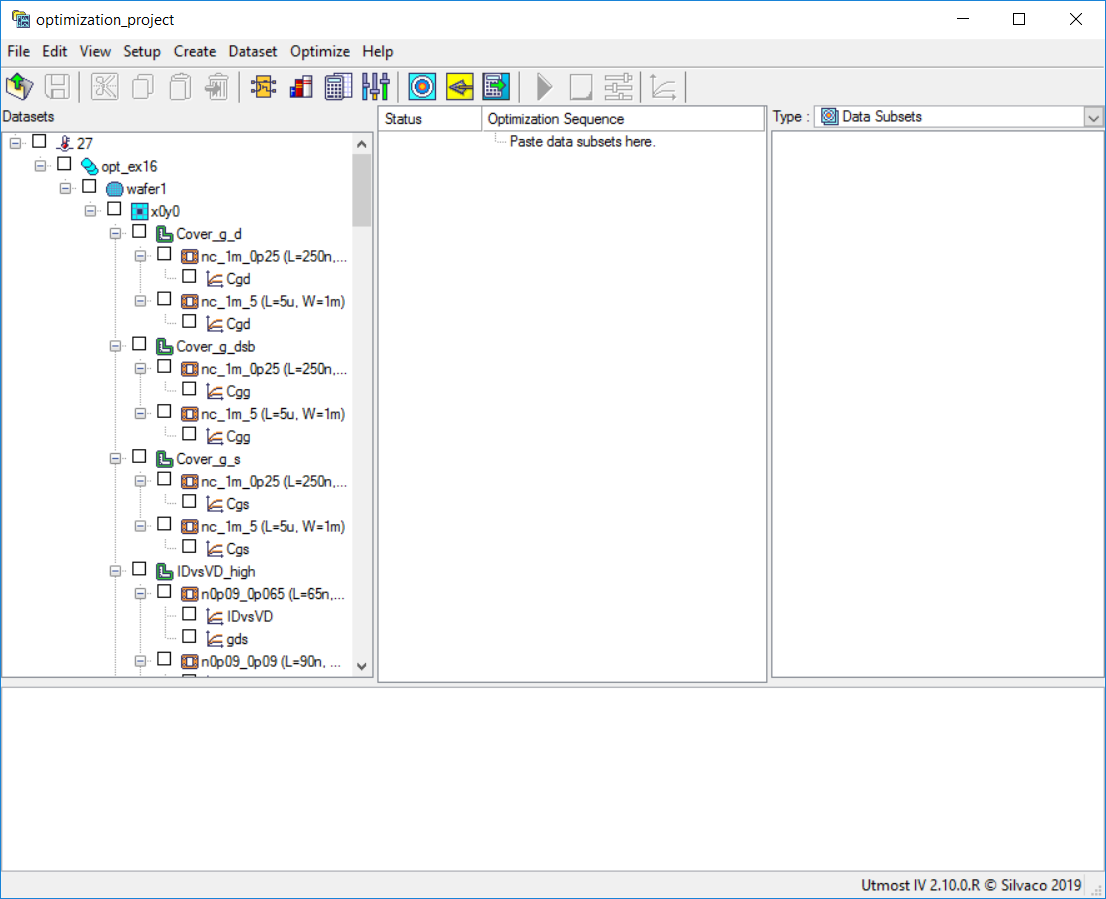Open the orange circuit netlist setup icon
Viewport: 1106px width, 899px height.
(x=263, y=87)
